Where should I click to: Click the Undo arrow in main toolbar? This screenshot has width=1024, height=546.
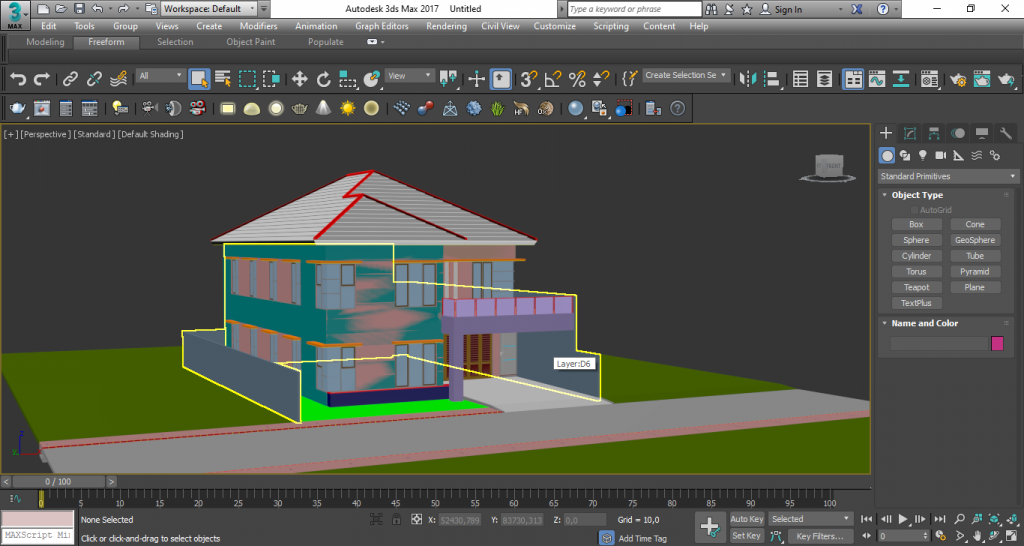tap(18, 79)
